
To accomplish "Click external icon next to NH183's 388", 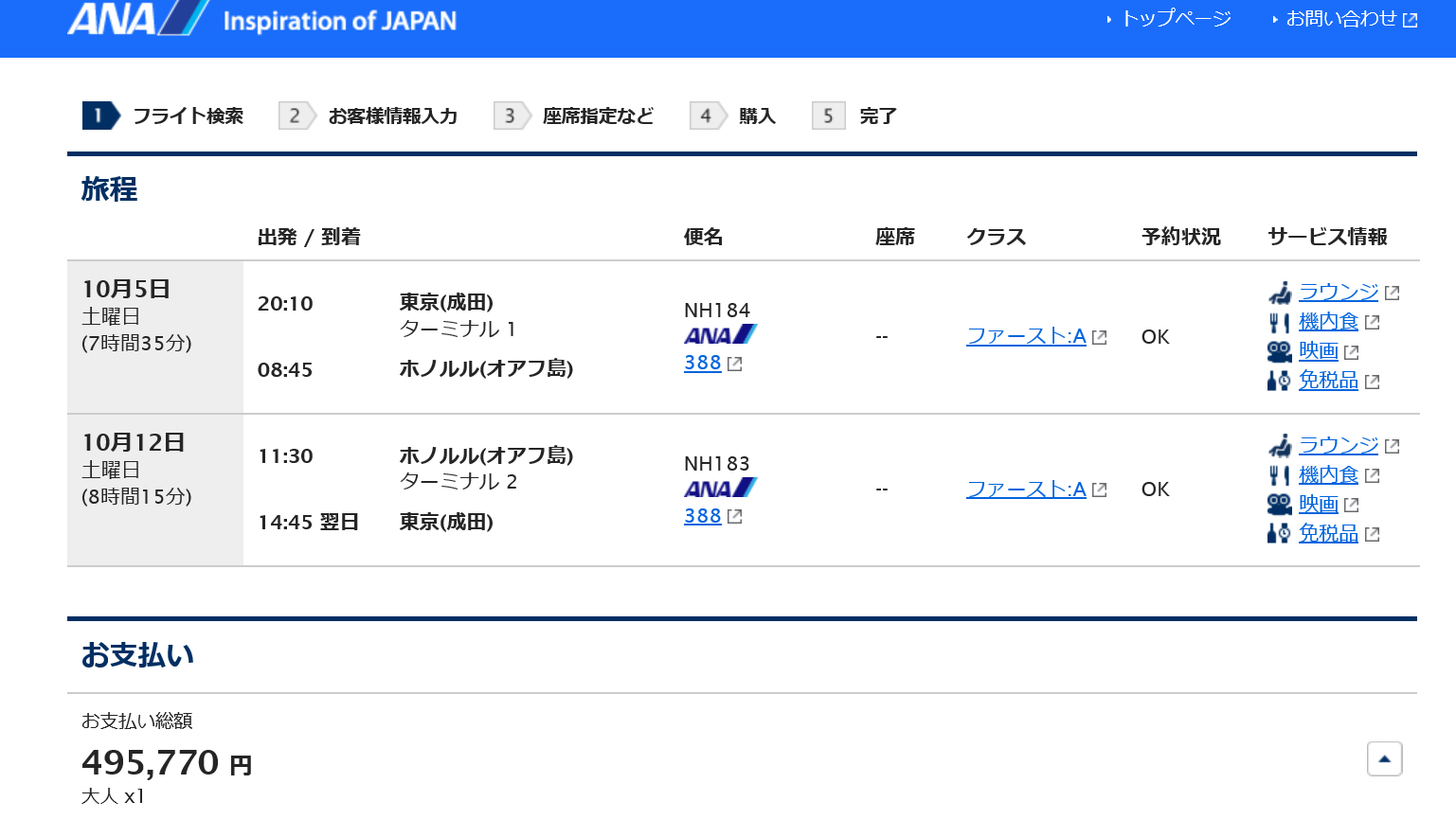I will 735,517.
